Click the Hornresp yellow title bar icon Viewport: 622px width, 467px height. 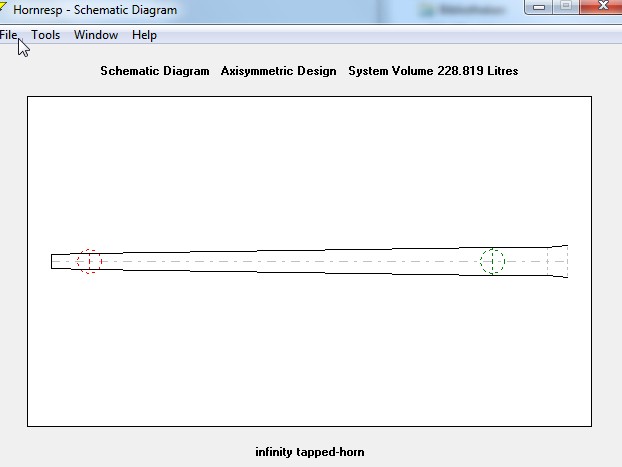pos(3,7)
